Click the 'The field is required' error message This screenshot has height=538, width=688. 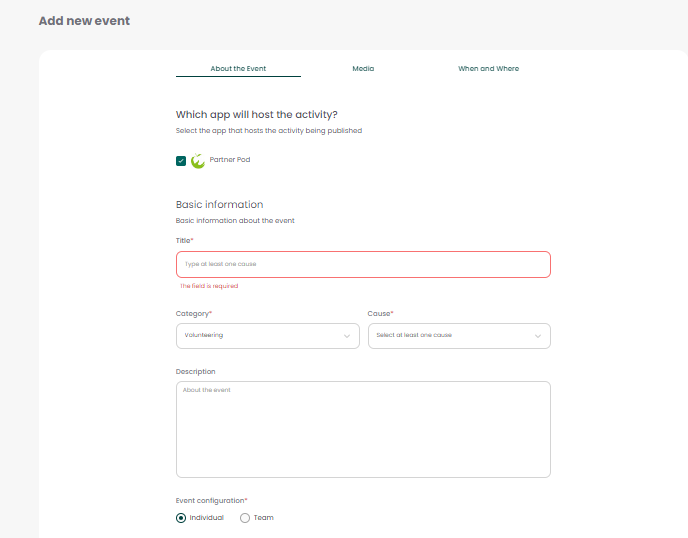pos(209,286)
